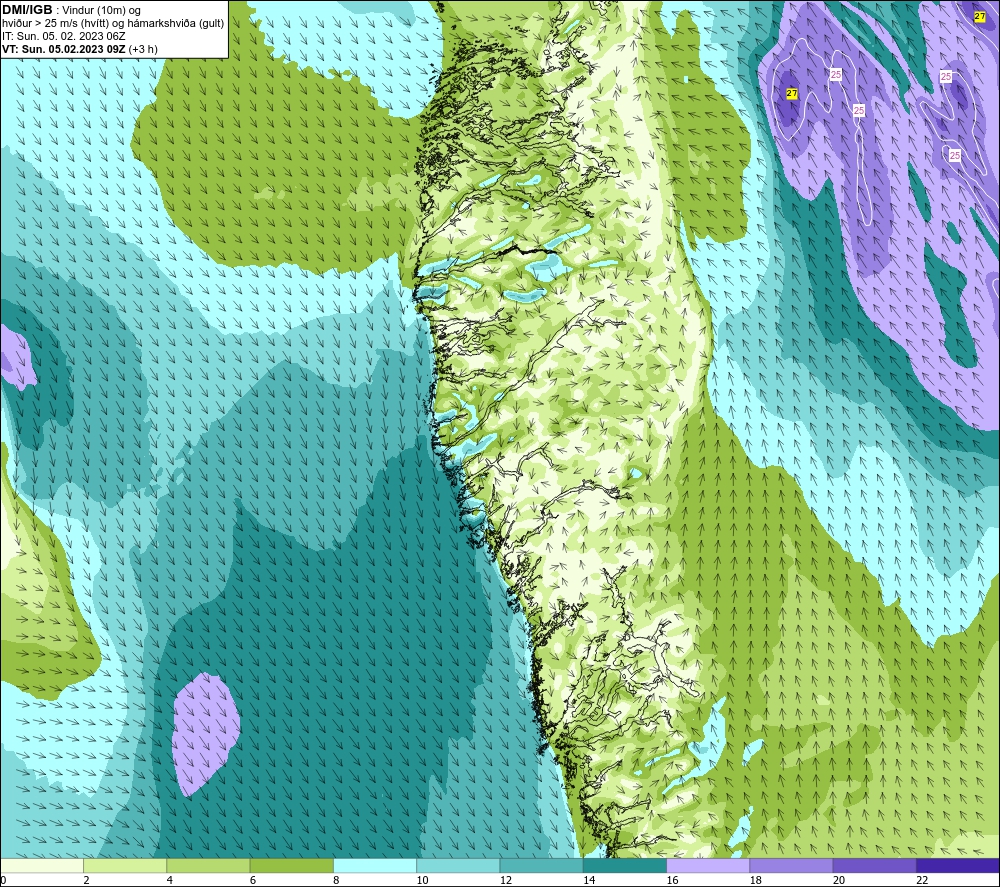Select the light teal 10–12 m/s legend swatch
The height and width of the screenshot is (887, 1000).
pos(458,865)
